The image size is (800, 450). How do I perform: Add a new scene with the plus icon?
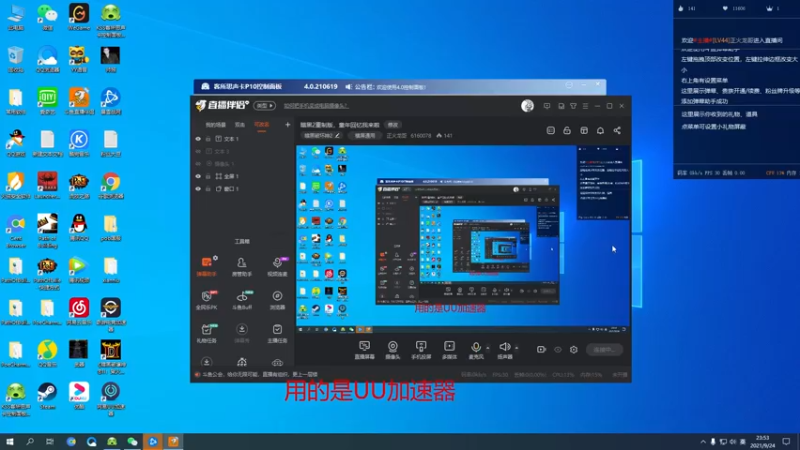[288, 124]
